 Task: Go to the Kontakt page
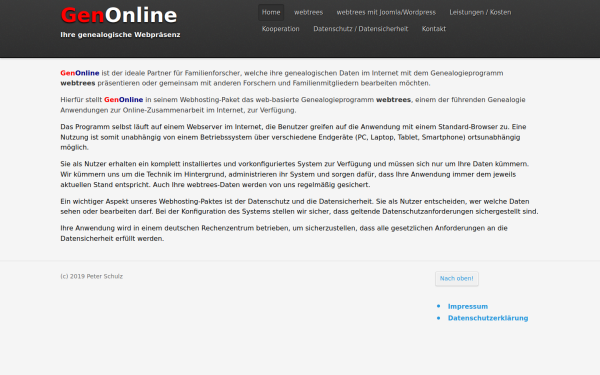coord(434,29)
